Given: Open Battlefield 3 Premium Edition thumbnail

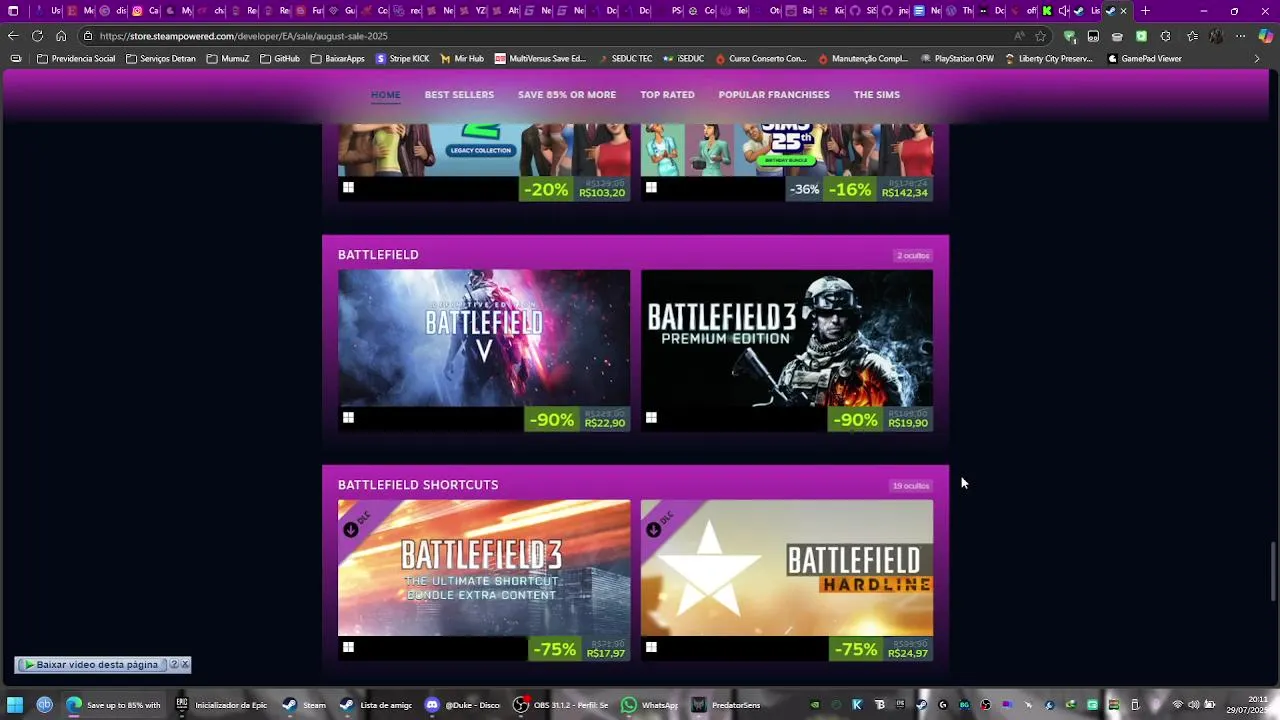Looking at the screenshot, I should point(787,338).
